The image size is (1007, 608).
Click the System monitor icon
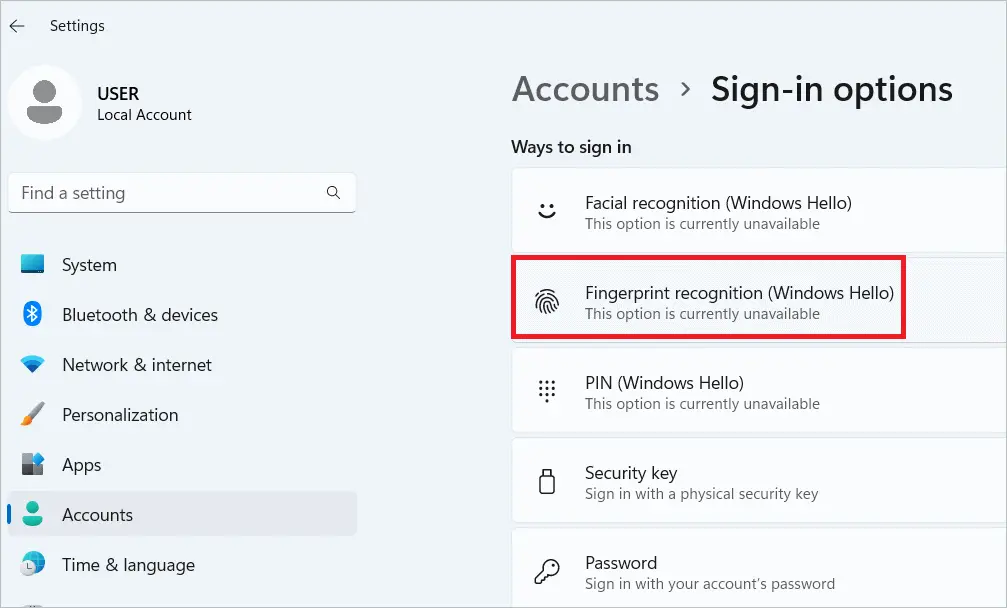click(32, 264)
